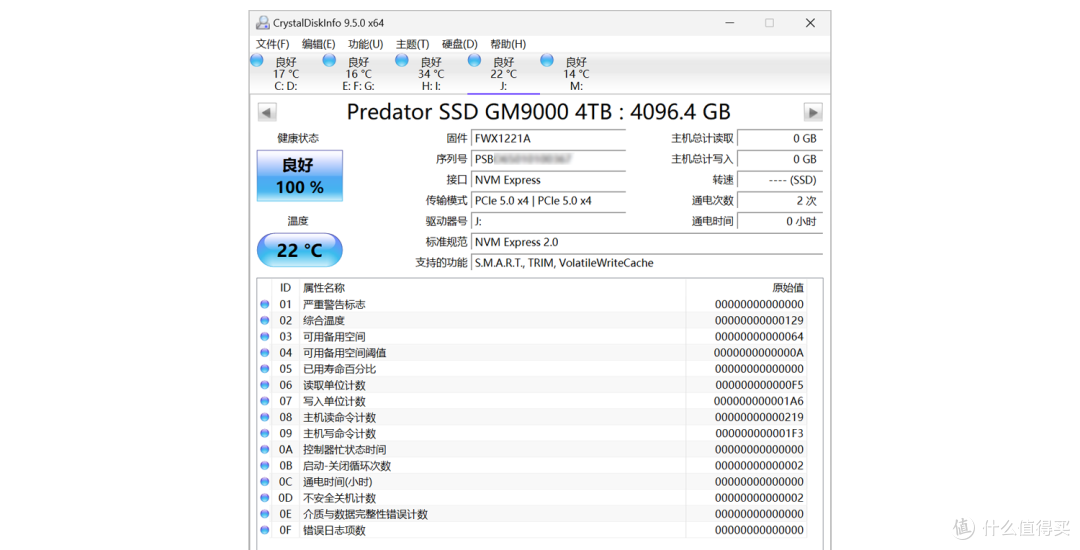
Task: Click the 通电时间 value 0 小时
Action: coord(780,221)
